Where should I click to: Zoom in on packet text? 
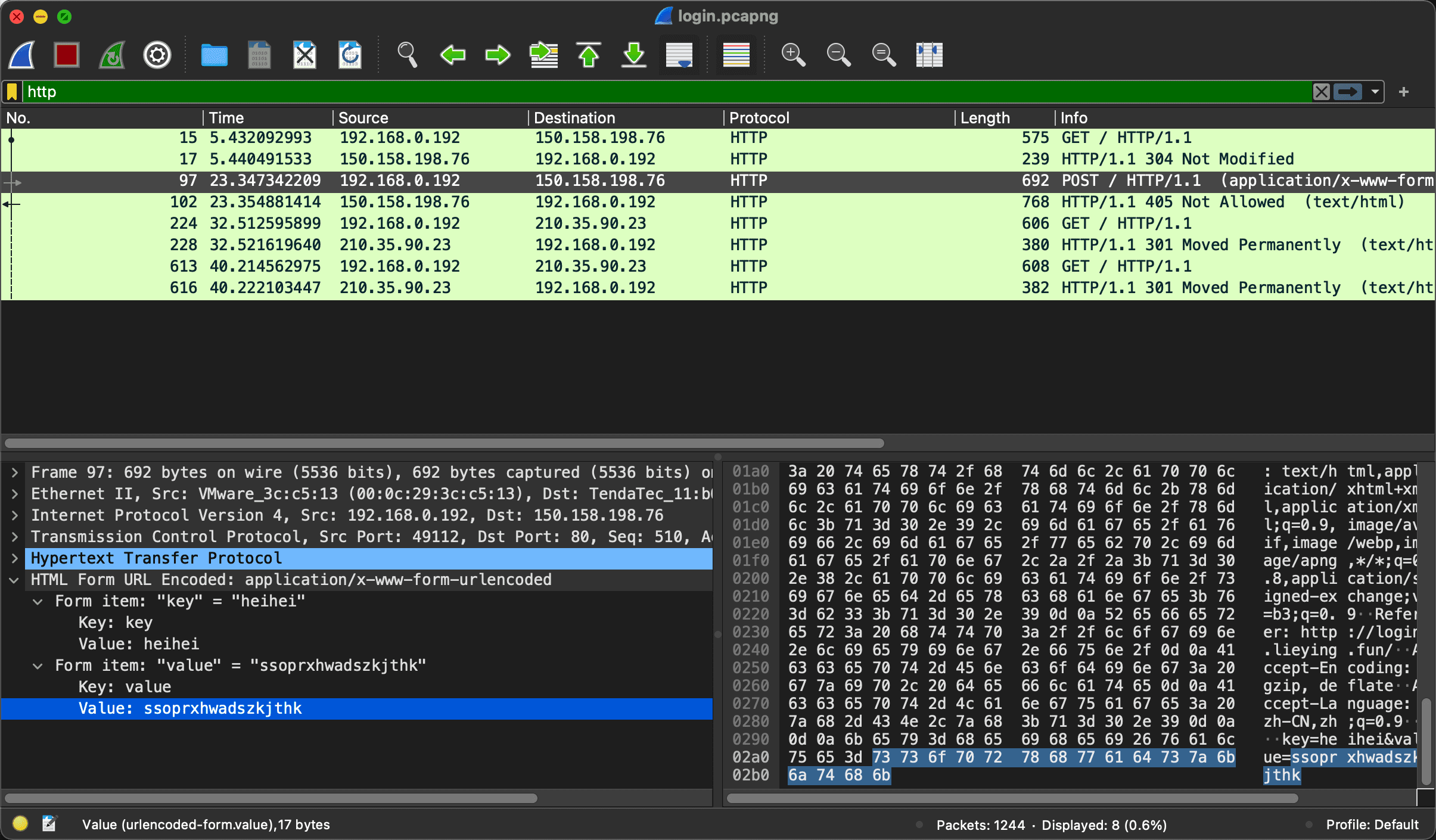click(793, 55)
